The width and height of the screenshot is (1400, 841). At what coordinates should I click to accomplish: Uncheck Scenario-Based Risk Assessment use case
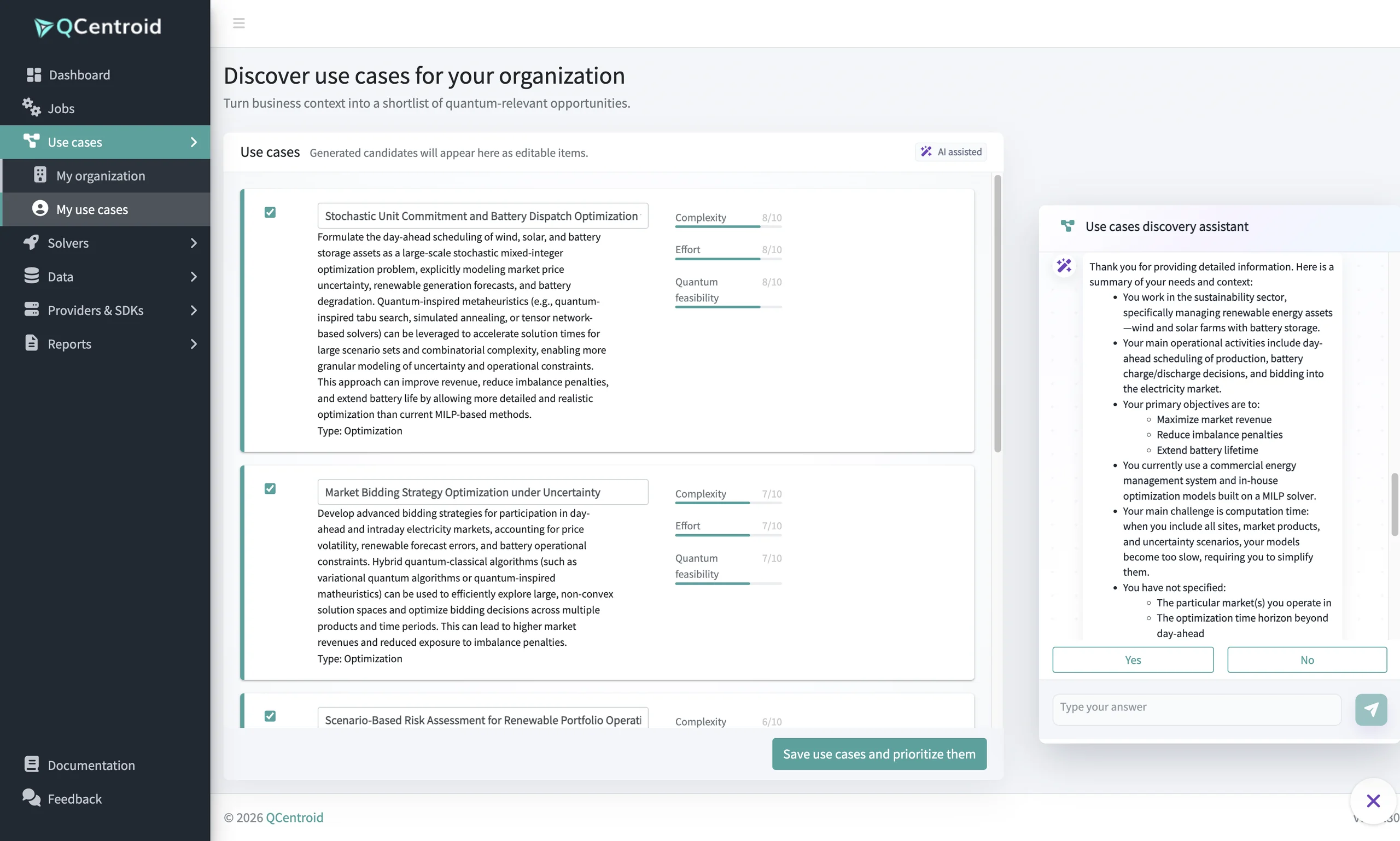[x=270, y=716]
